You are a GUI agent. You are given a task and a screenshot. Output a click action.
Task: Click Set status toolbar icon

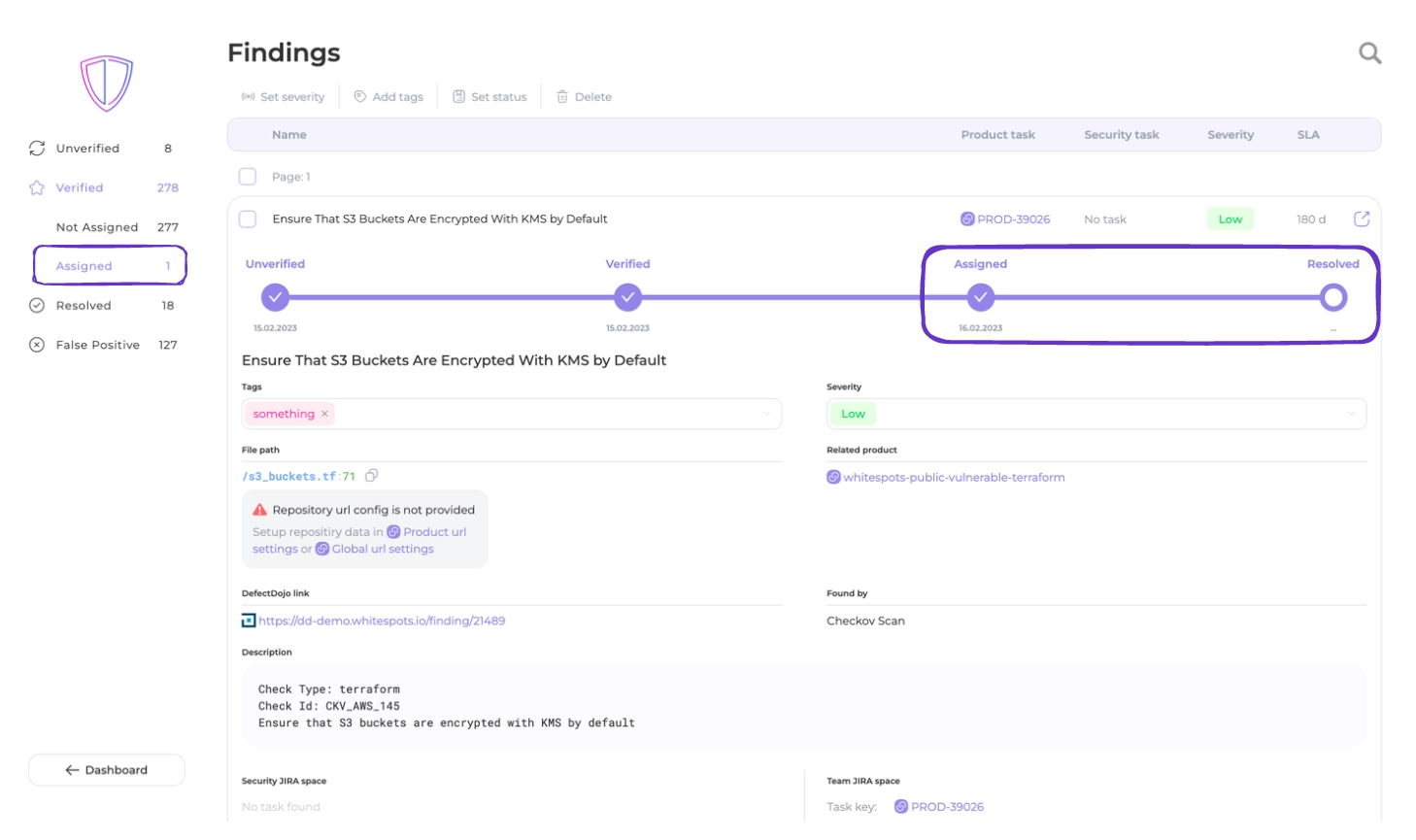(x=459, y=97)
